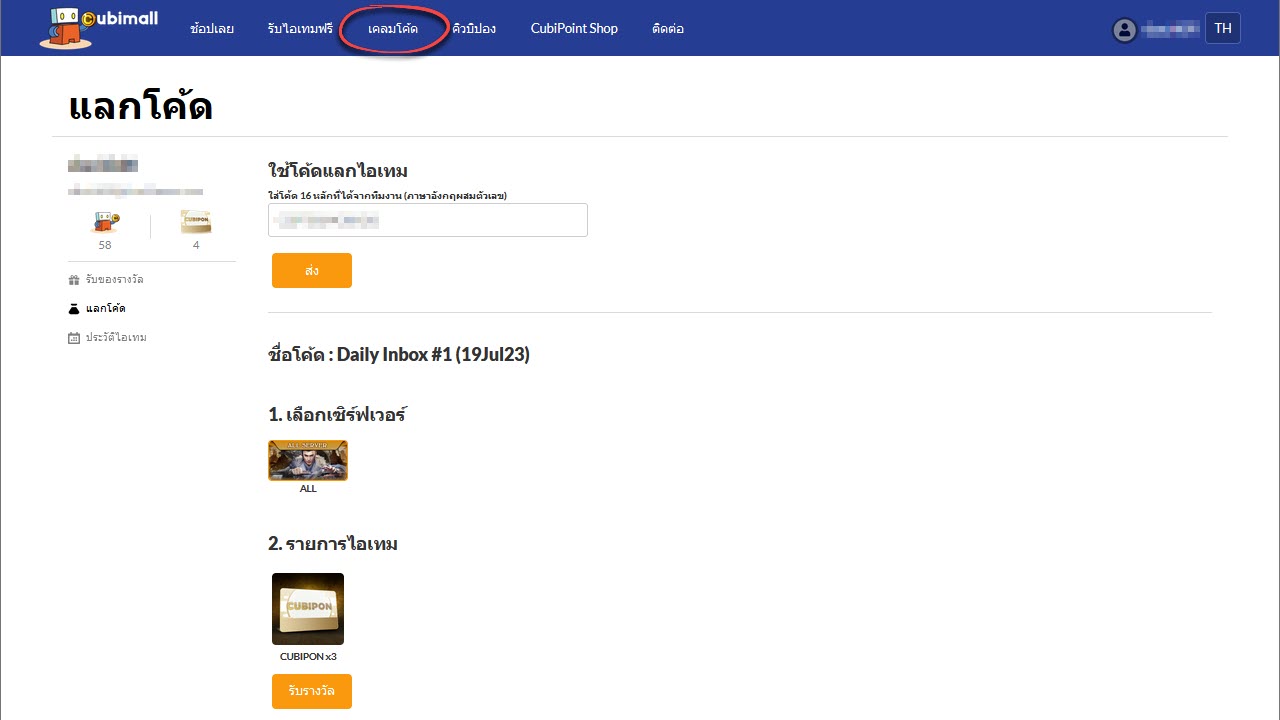Screen dimensions: 1280x720
Task: Click the ALL label under the server image
Action: 308,489
